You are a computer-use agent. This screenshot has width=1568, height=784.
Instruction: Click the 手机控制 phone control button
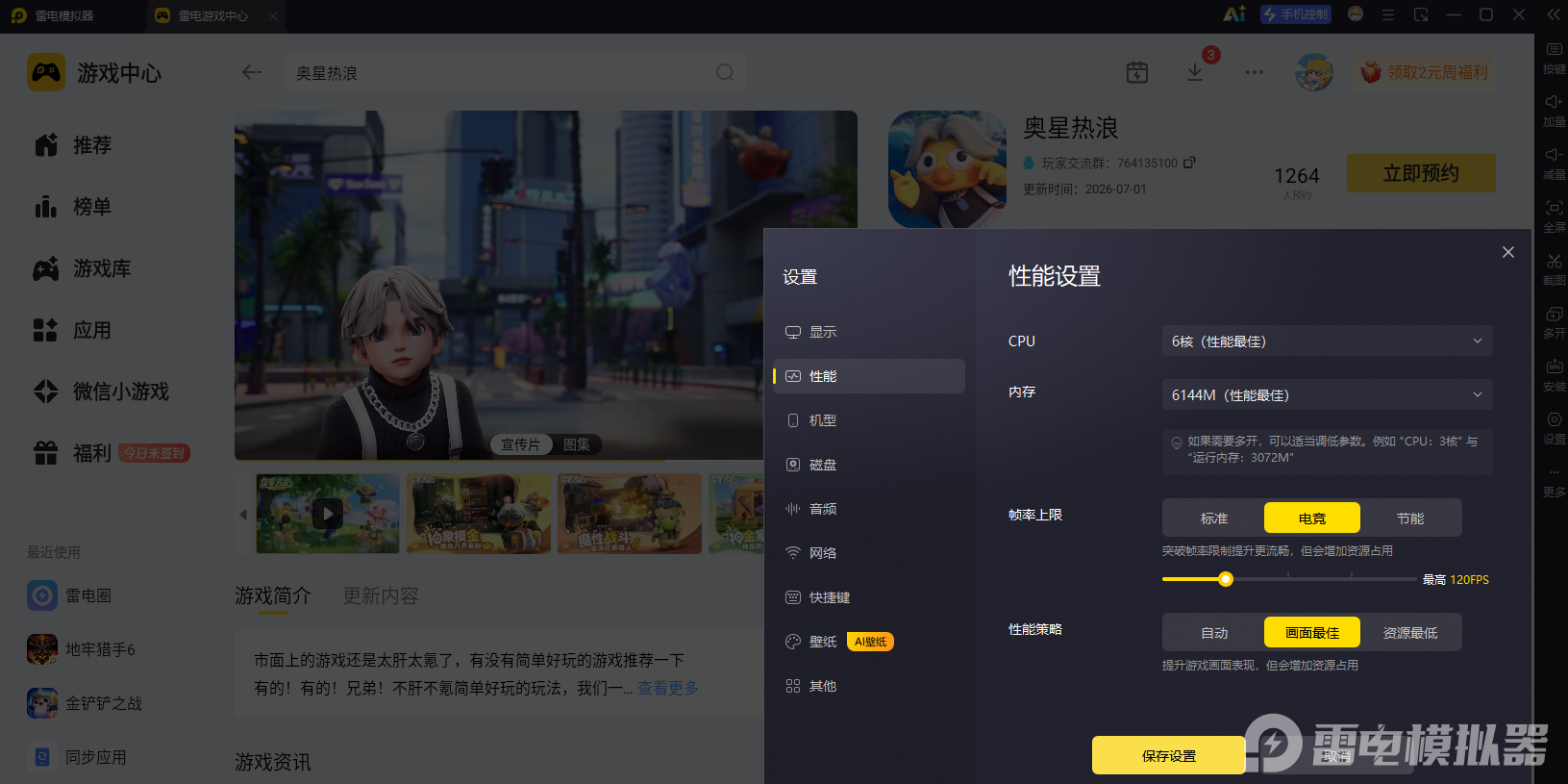click(x=1296, y=14)
